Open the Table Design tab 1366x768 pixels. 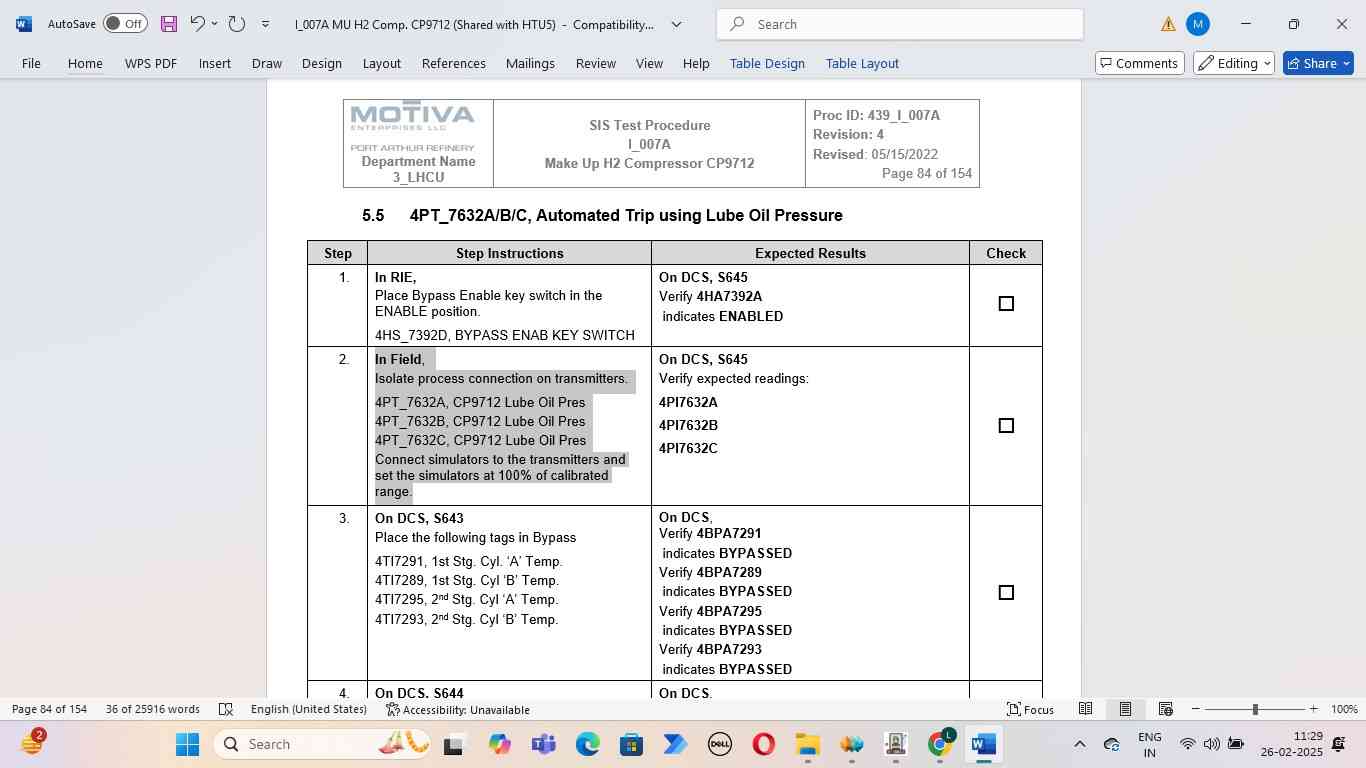pyautogui.click(x=767, y=63)
